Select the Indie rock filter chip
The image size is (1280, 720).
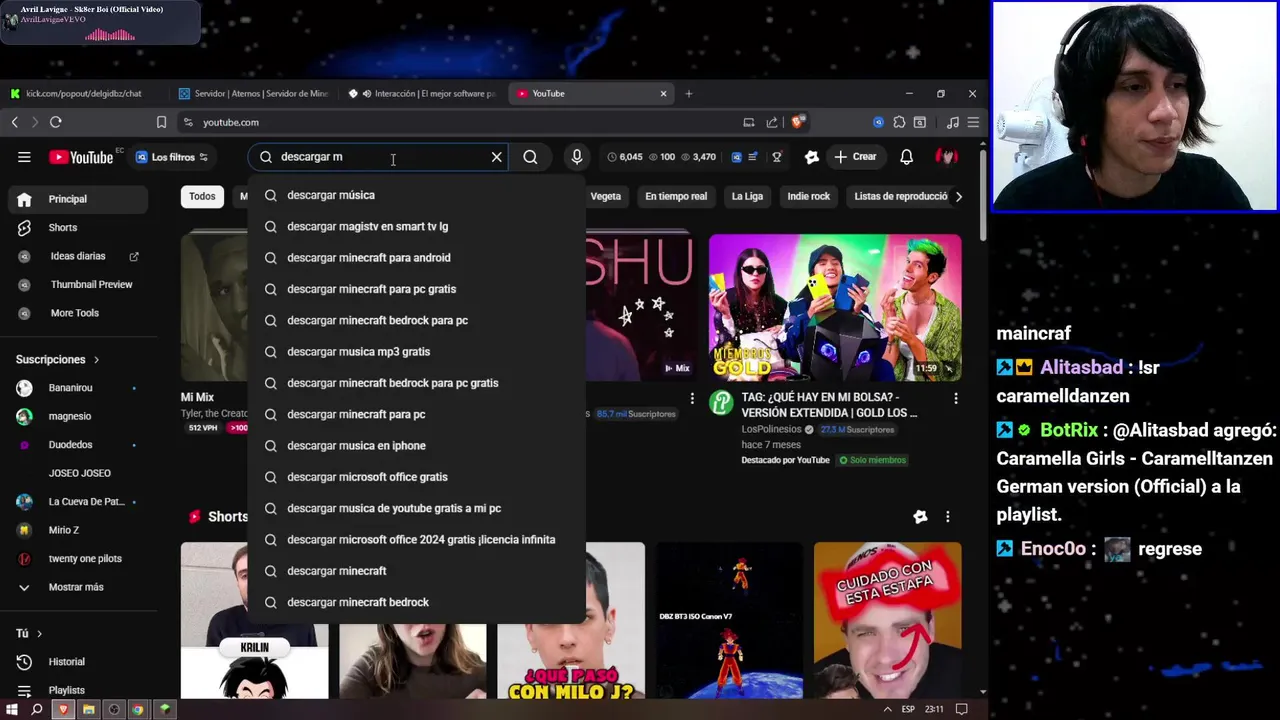pos(808,196)
